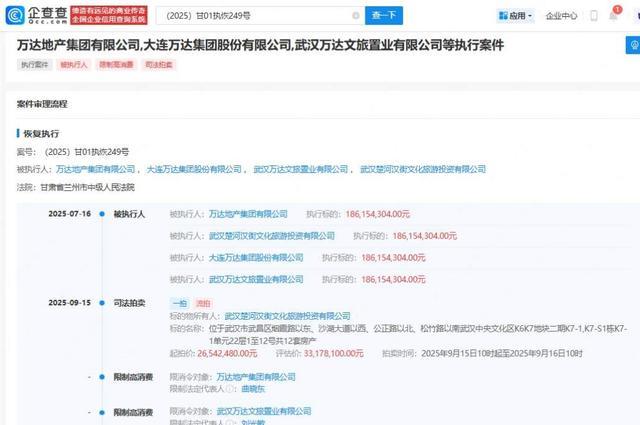Clear the search box with the X icon
640x425 pixels.
point(356,16)
